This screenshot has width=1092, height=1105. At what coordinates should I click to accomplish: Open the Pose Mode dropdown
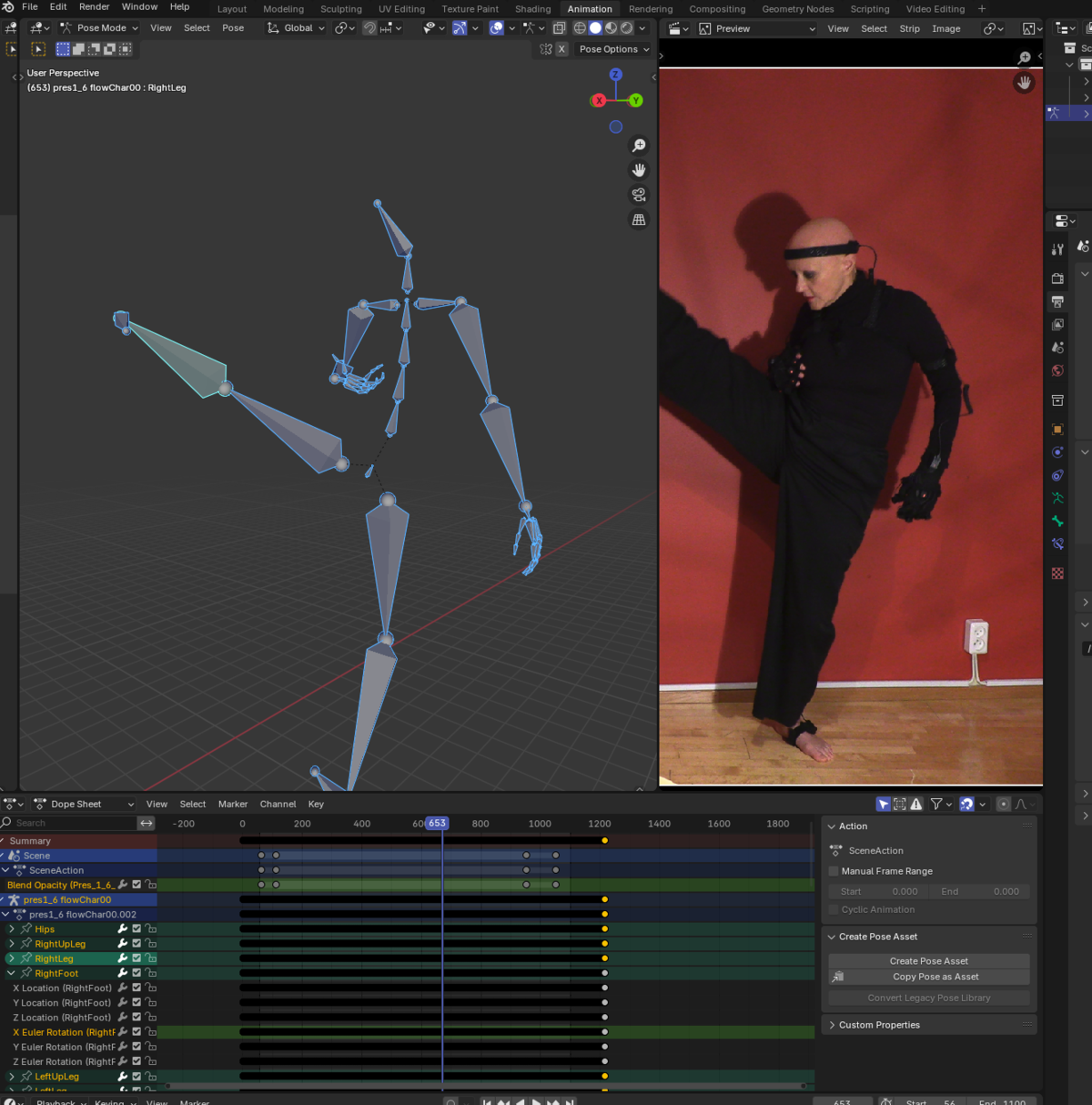pyautogui.click(x=100, y=28)
